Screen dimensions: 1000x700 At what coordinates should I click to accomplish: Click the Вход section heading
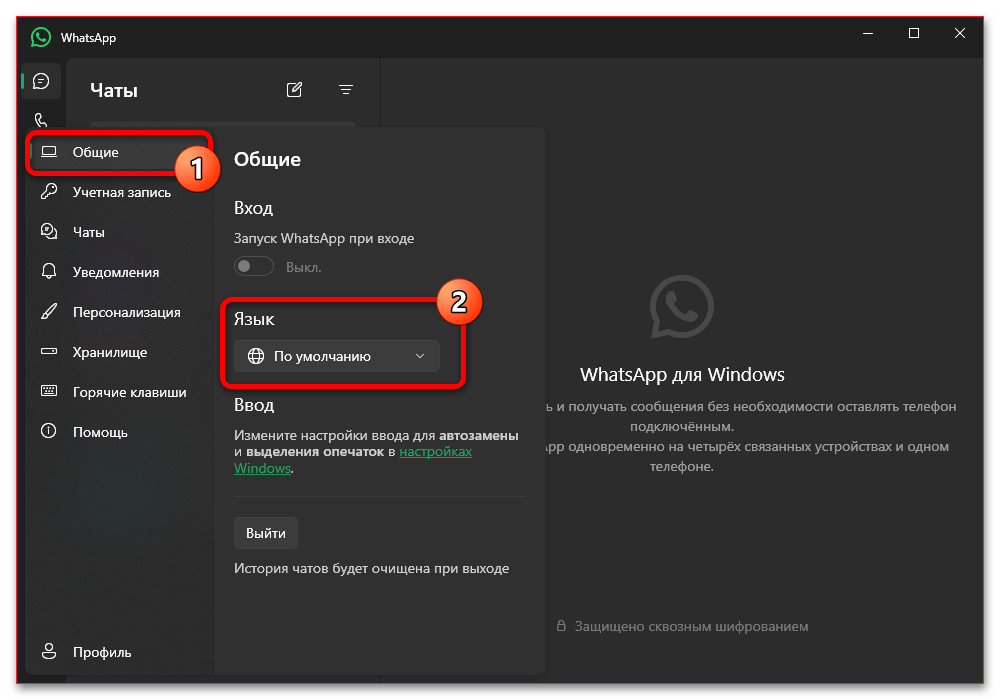[253, 208]
